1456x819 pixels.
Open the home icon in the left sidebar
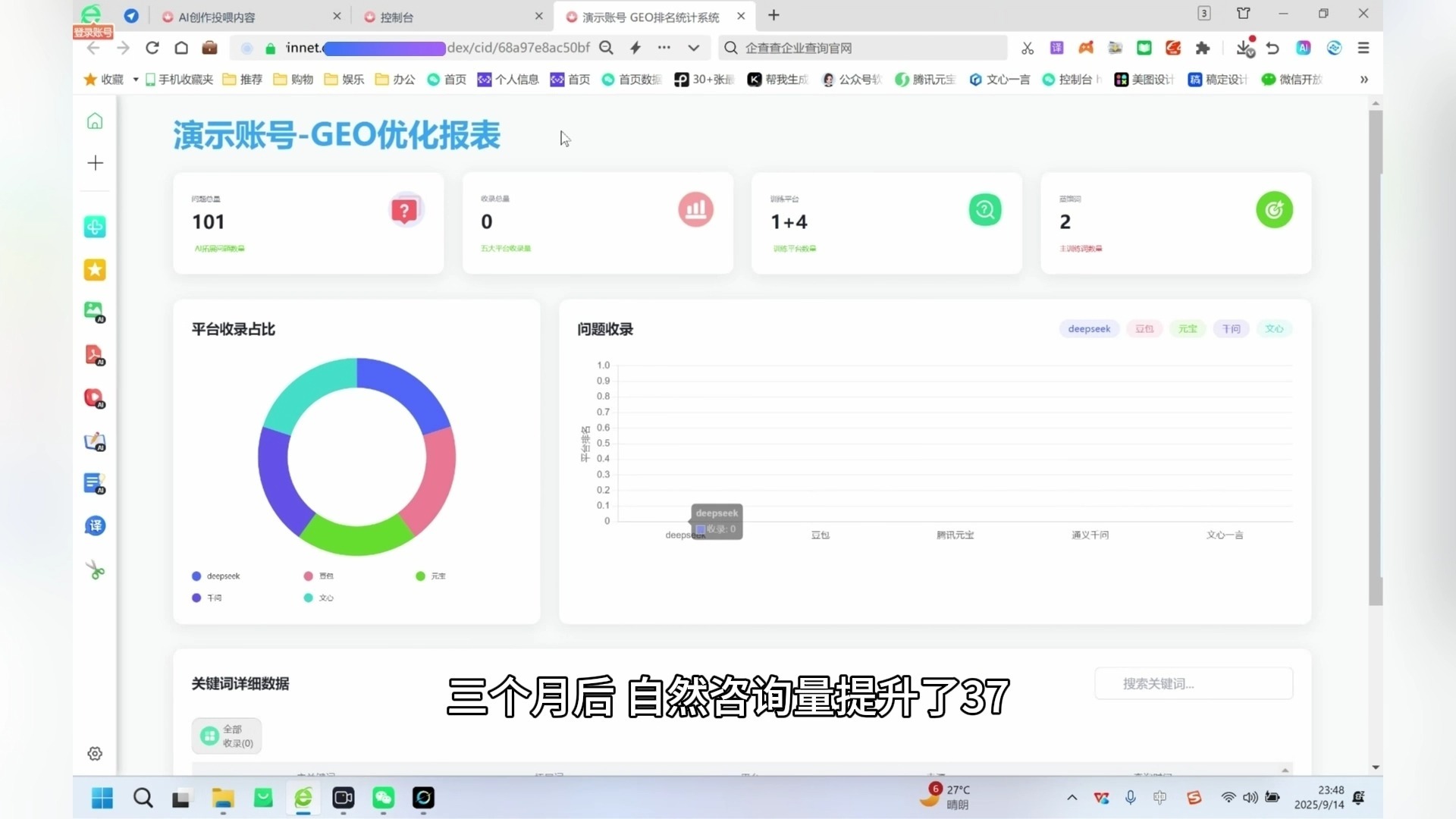tap(95, 121)
